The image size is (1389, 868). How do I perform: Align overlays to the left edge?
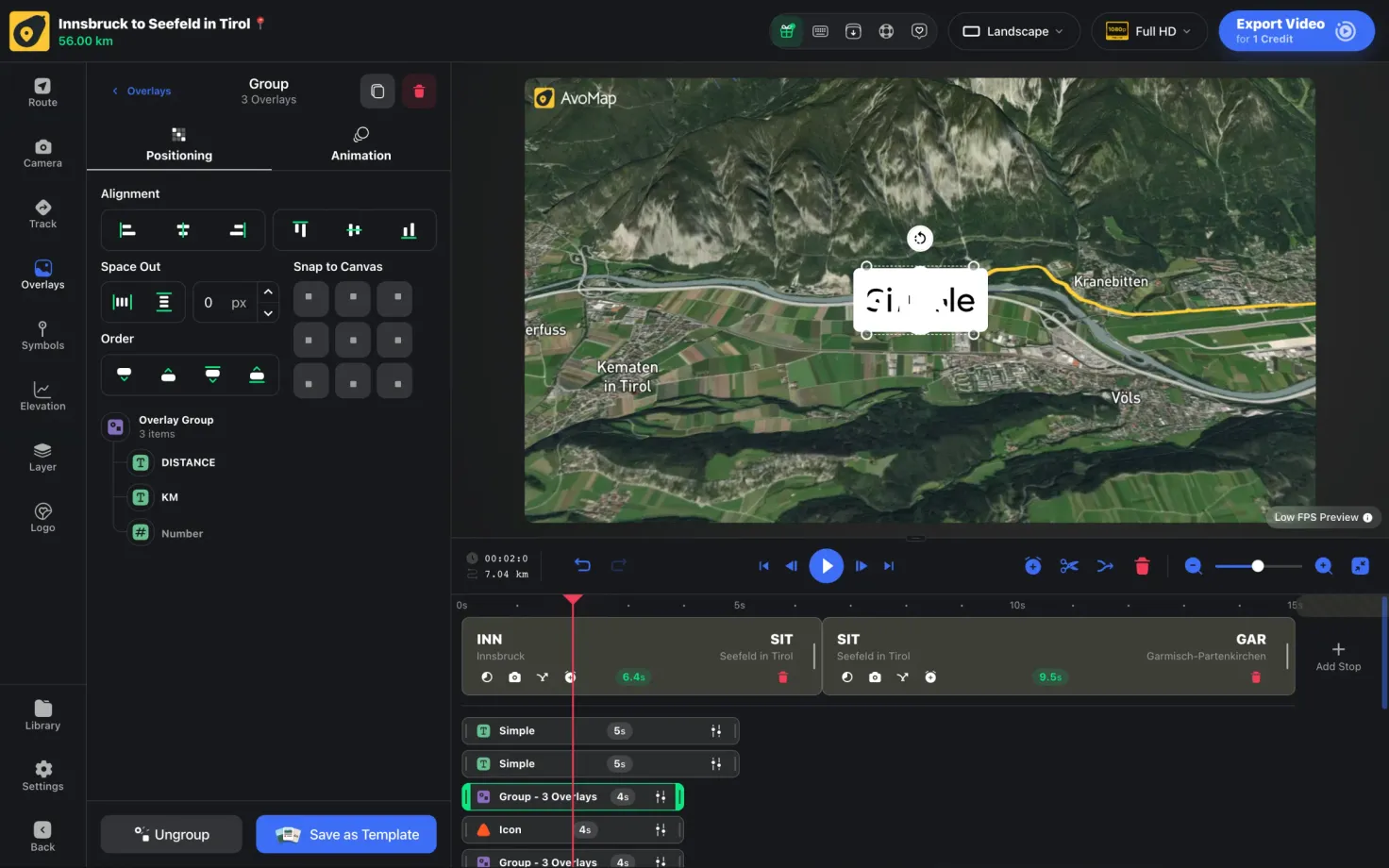click(127, 230)
